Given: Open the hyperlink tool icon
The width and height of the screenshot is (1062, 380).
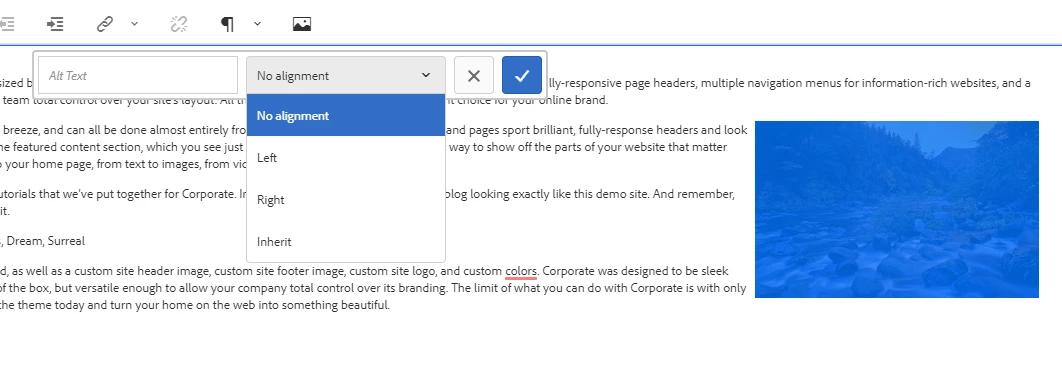Looking at the screenshot, I should pos(104,24).
